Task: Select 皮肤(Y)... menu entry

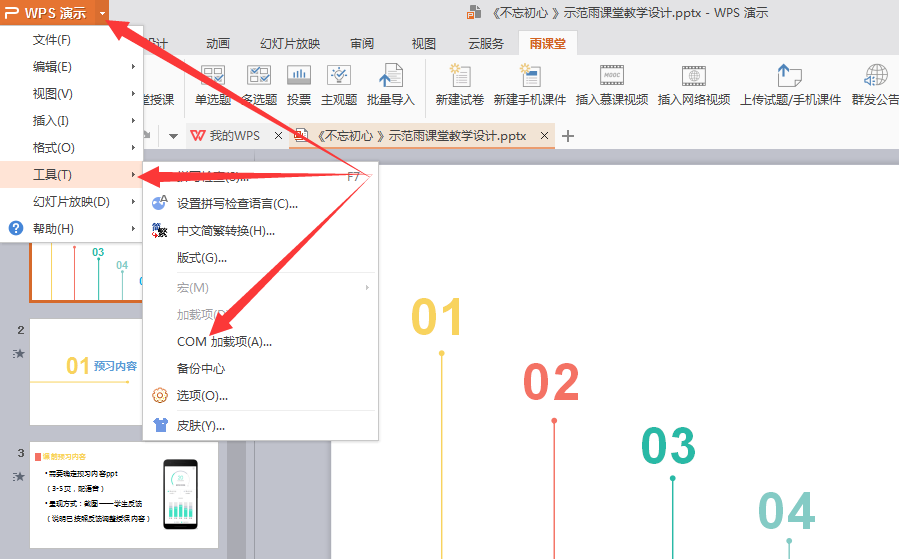Action: tap(261, 425)
